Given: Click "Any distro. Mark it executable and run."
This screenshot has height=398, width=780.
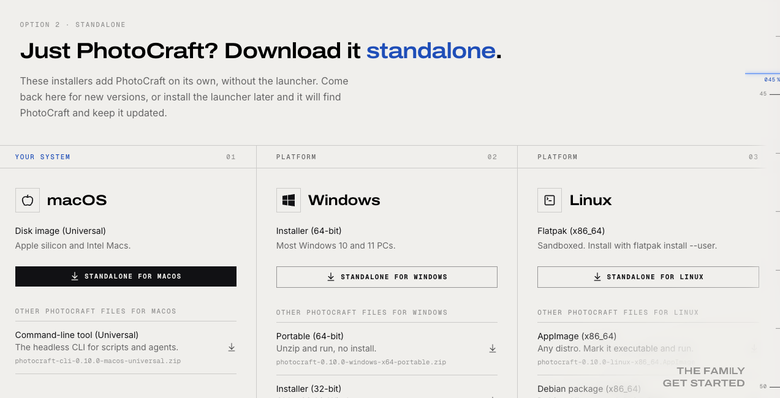Looking at the screenshot, I should click(615, 349).
